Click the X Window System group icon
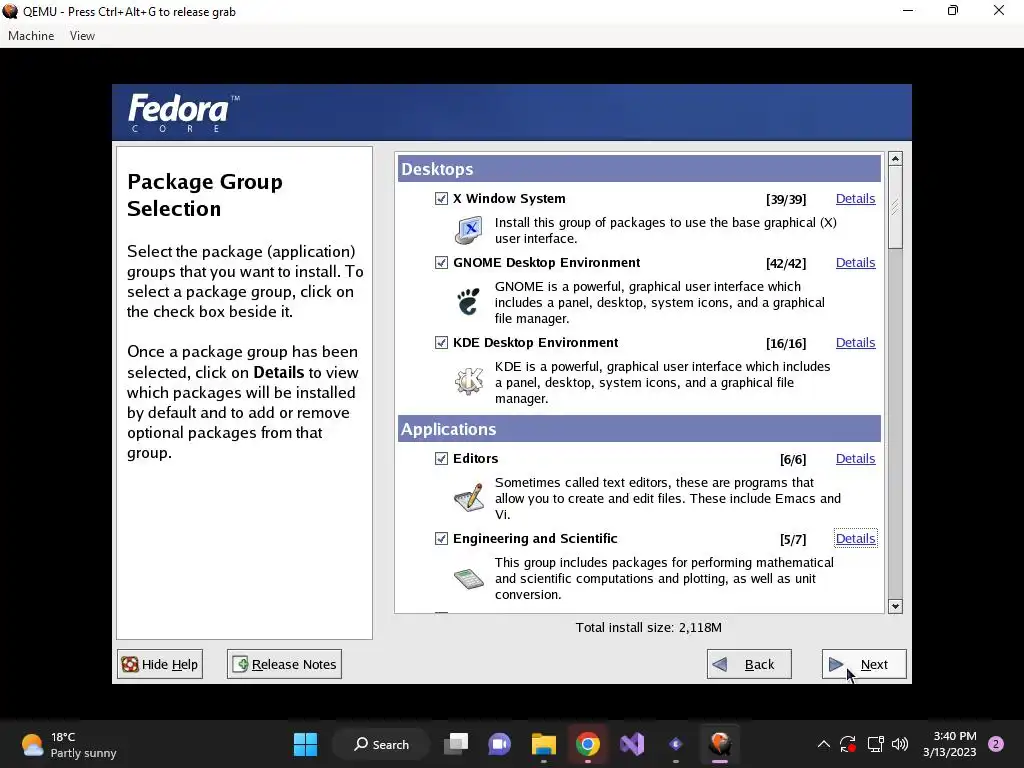 [468, 231]
